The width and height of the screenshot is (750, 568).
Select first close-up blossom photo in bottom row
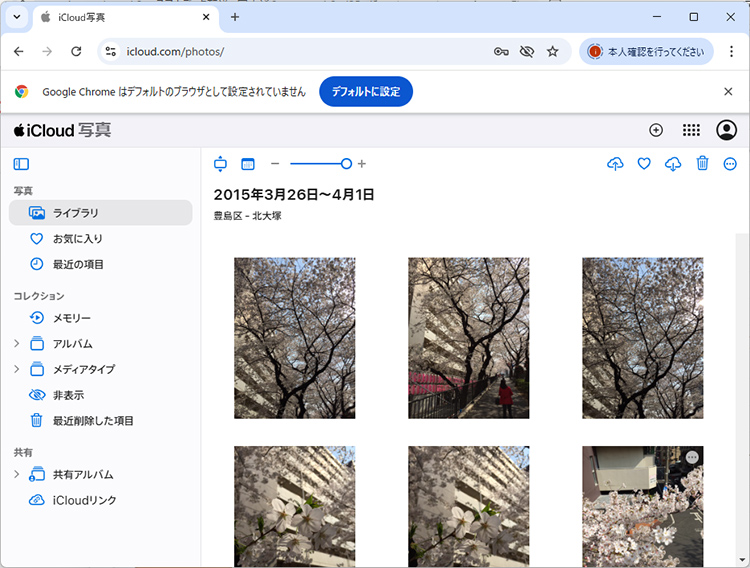[295, 507]
